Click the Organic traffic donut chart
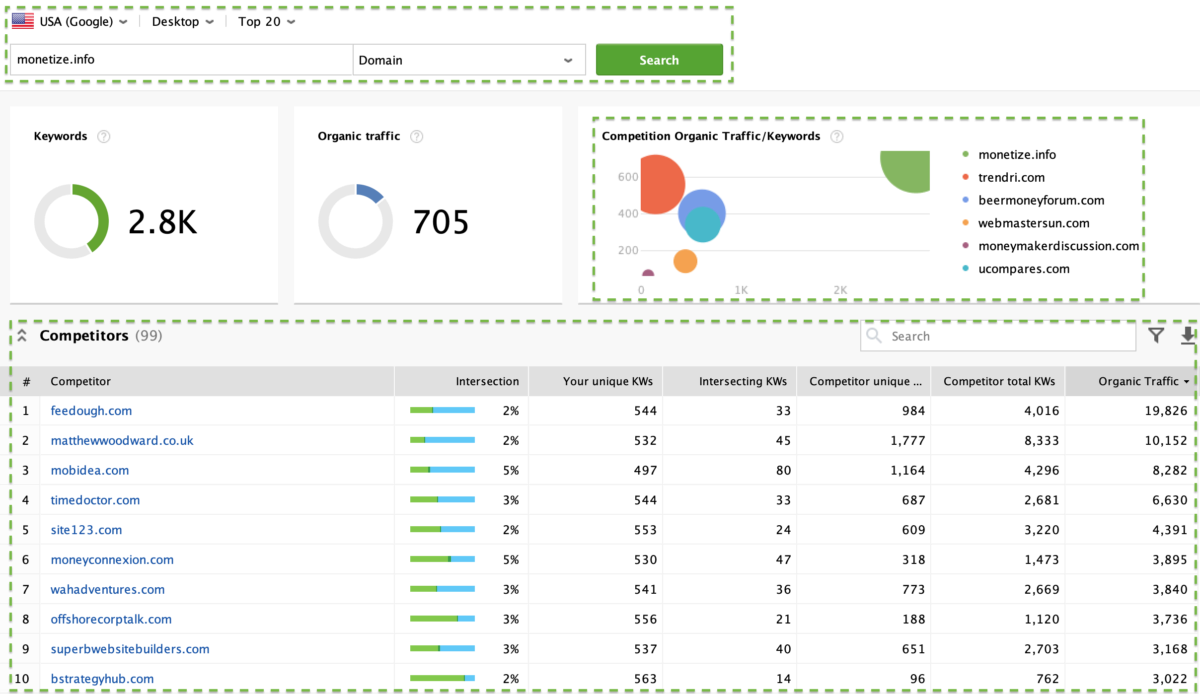Viewport: 1200px width, 694px height. 356,222
